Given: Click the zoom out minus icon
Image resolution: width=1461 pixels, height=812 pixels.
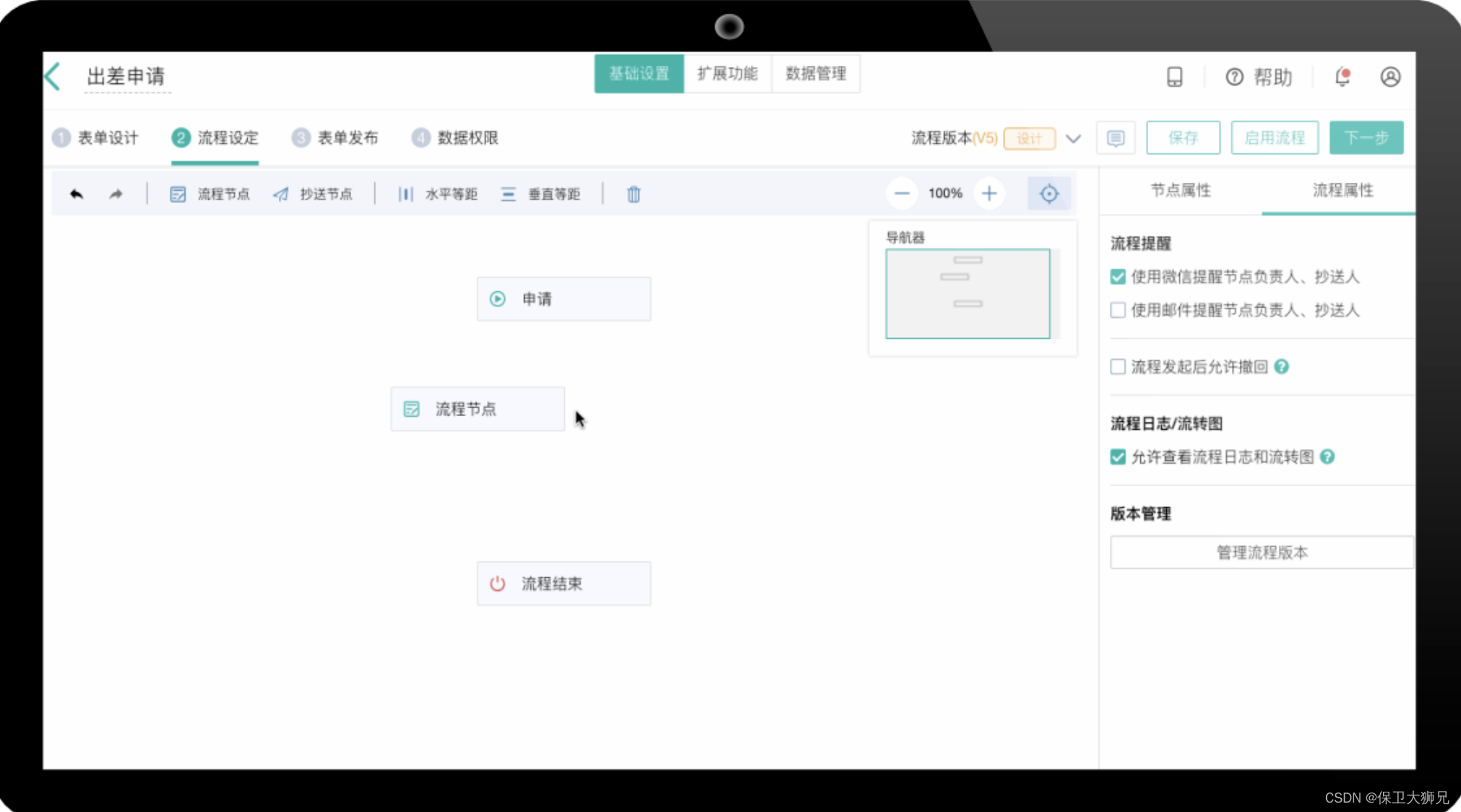Looking at the screenshot, I should click(x=901, y=194).
